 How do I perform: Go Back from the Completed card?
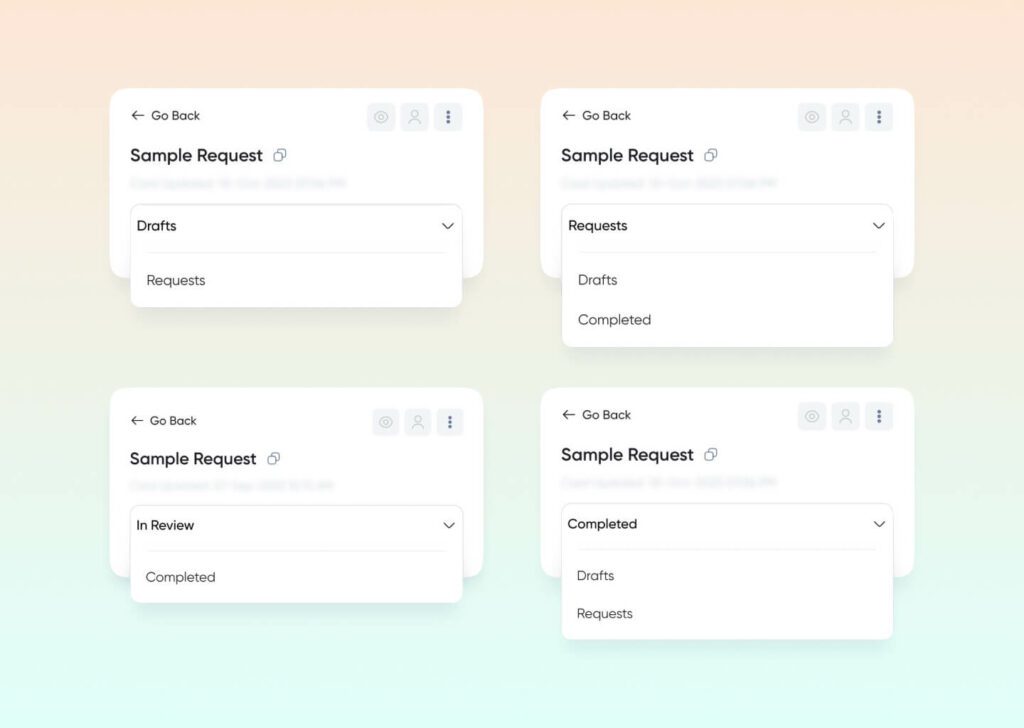596,415
